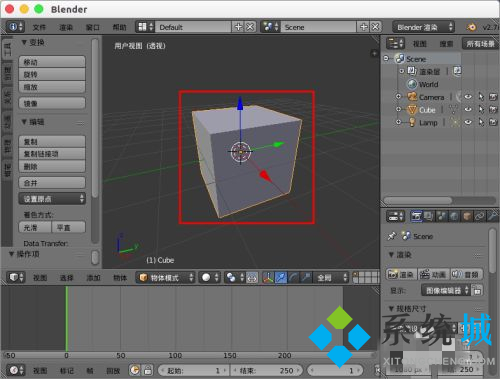
Task: Toggle Camera visibility eye in outliner
Action: pyautogui.click(x=468, y=97)
